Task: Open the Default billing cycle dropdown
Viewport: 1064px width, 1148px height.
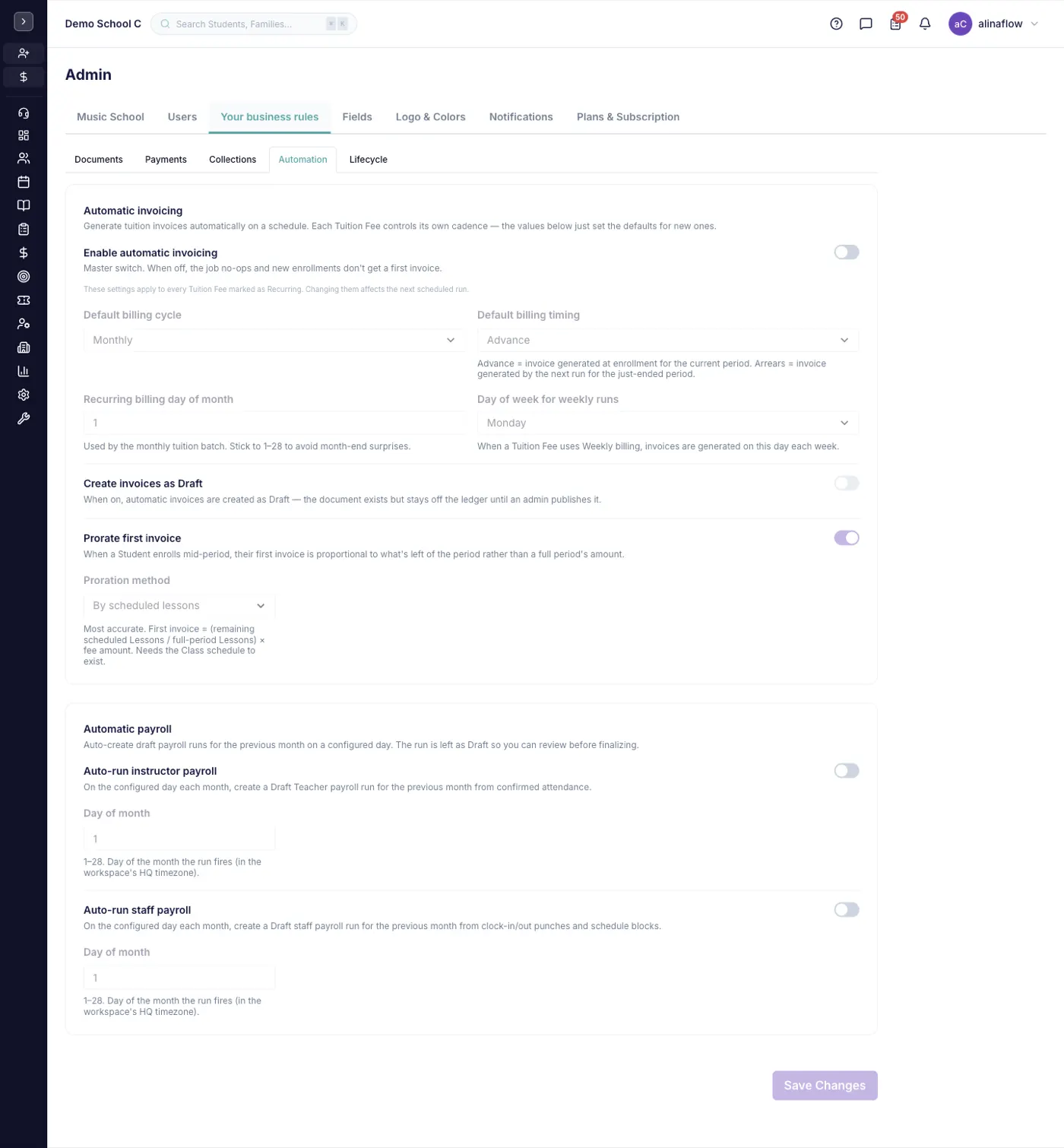Action: [274, 340]
